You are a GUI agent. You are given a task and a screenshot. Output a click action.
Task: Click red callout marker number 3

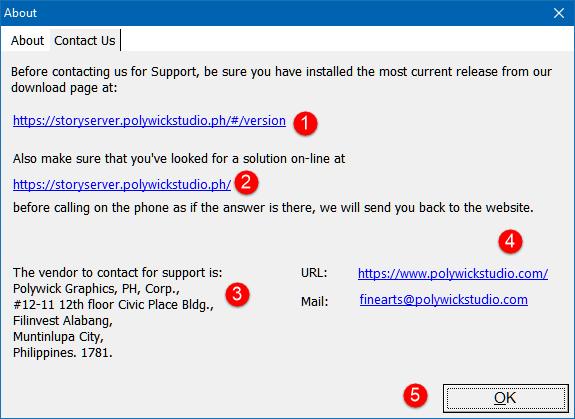click(237, 294)
